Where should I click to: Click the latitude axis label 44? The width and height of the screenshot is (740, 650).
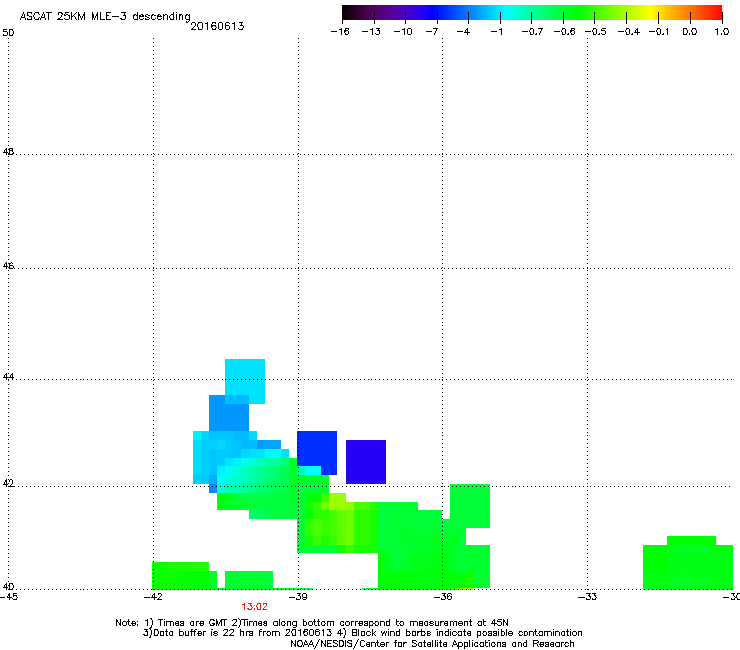tap(8, 377)
